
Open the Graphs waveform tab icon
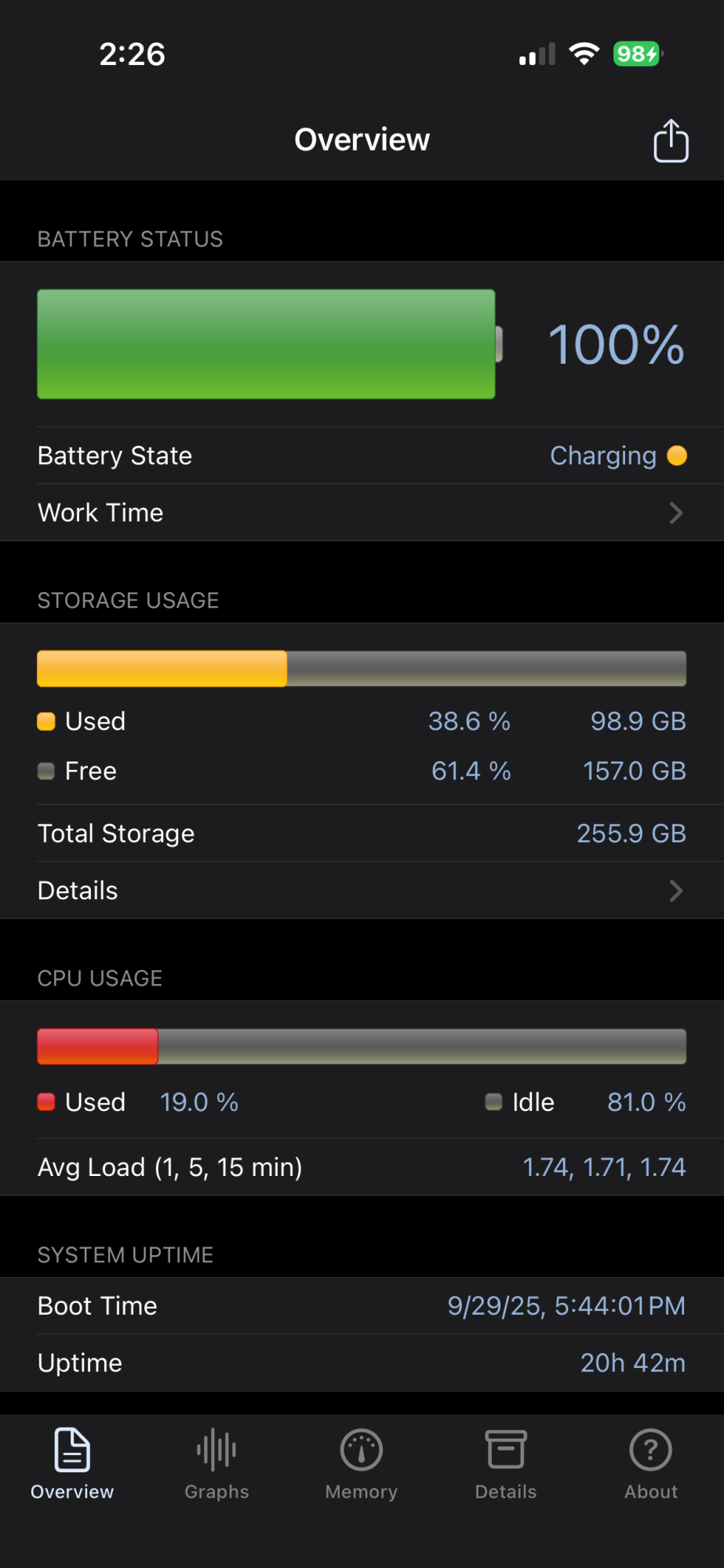[216, 1450]
